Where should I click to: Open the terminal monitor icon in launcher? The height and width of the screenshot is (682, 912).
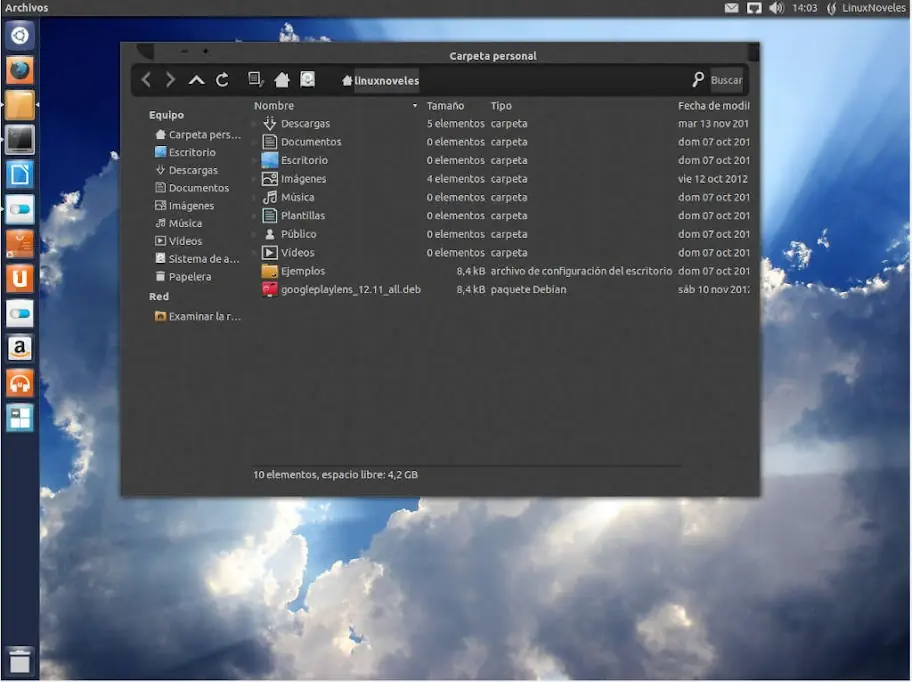[x=20, y=140]
